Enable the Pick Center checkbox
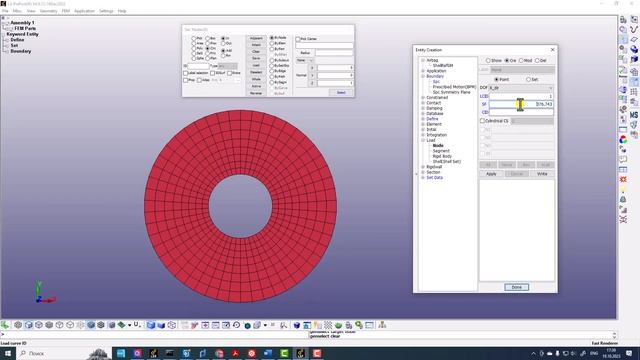 298,39
